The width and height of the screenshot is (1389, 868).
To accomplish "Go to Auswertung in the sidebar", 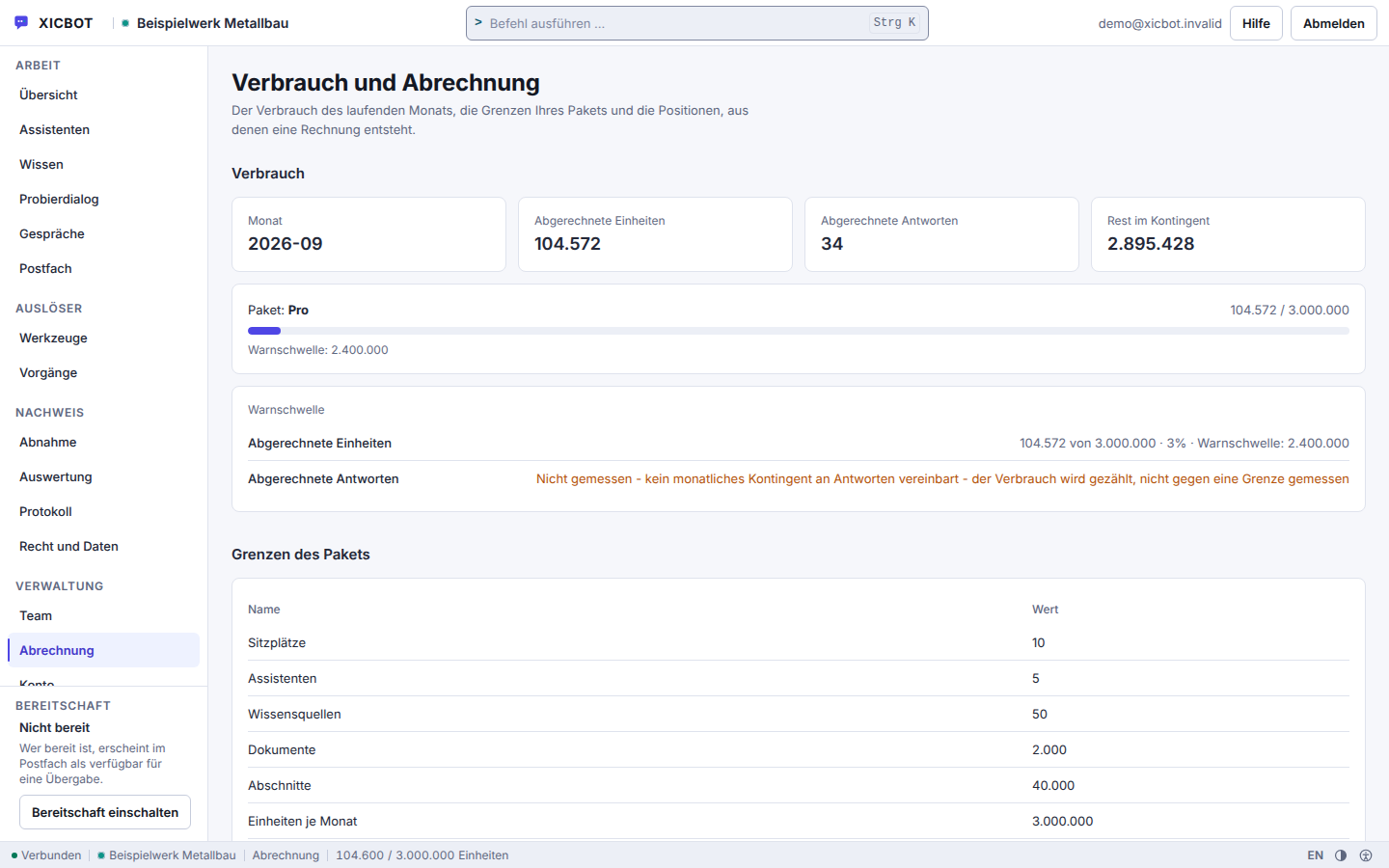I will tap(103, 476).
